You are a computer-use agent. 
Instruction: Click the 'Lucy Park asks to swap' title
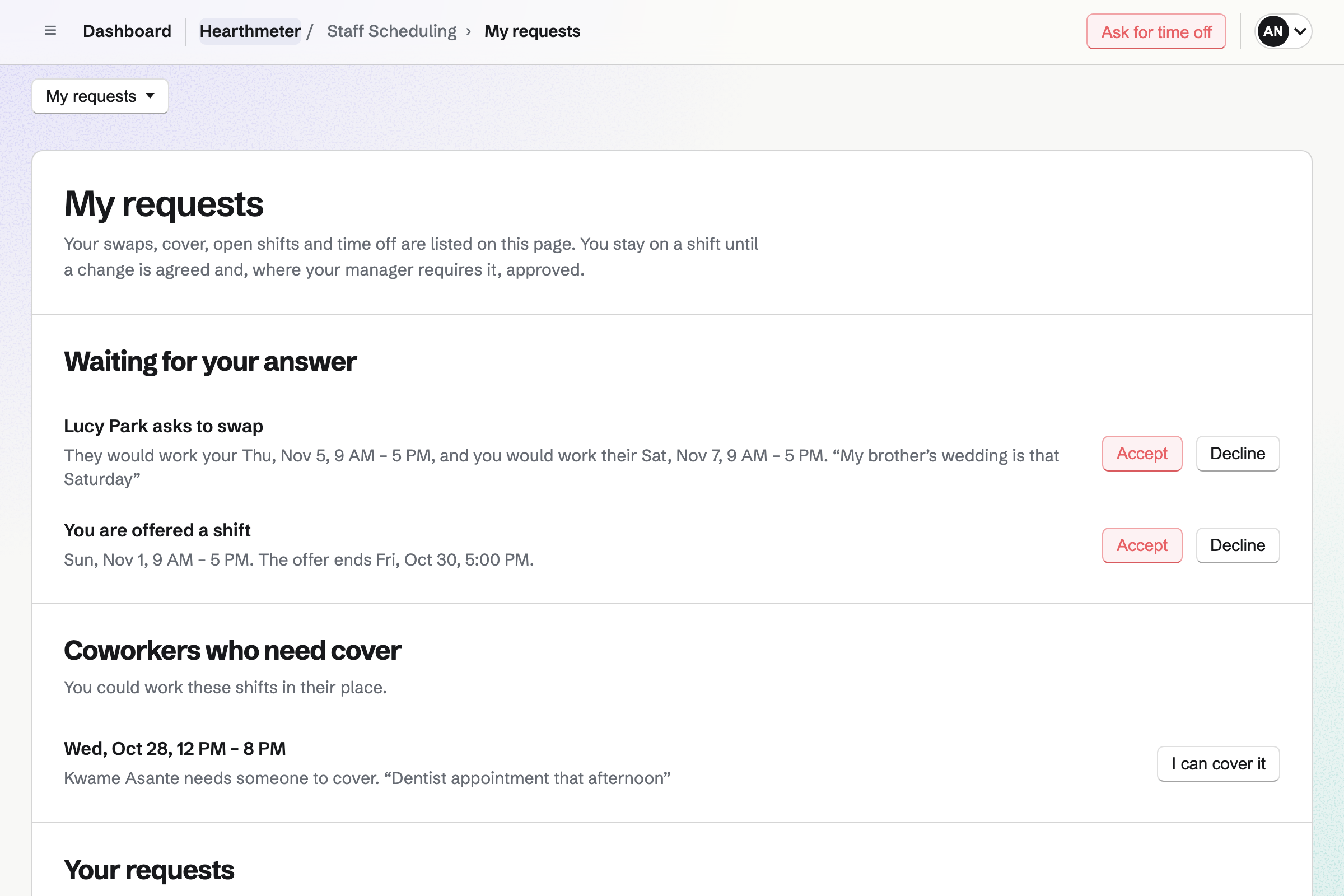point(164,426)
